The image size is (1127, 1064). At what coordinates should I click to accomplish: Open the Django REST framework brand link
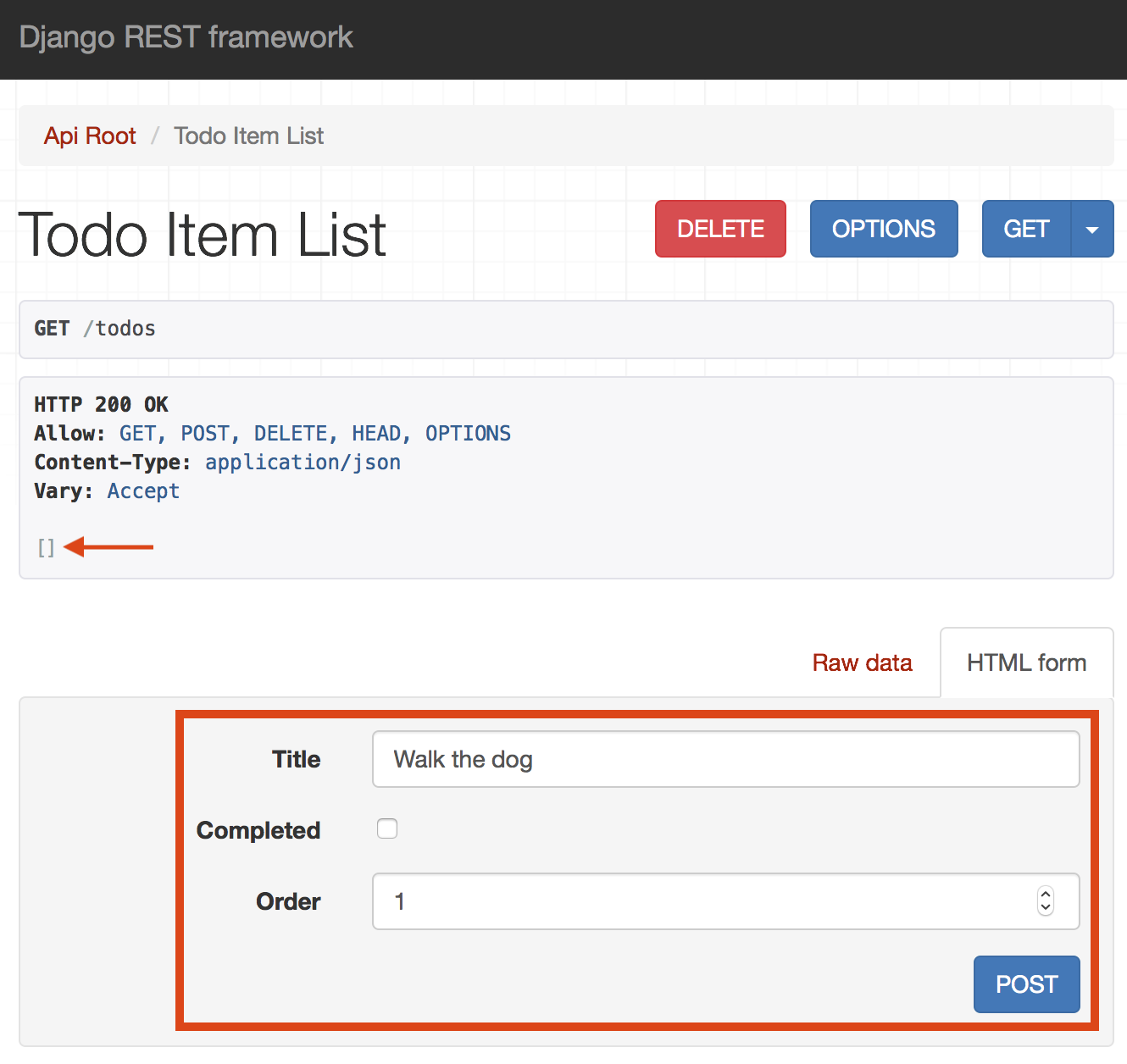click(x=186, y=37)
